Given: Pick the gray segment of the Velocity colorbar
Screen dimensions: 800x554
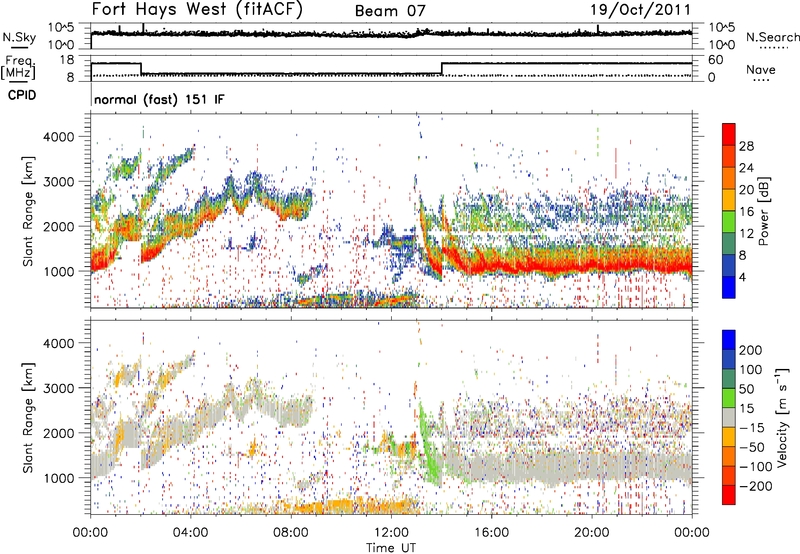Looking at the screenshot, I should (x=729, y=417).
